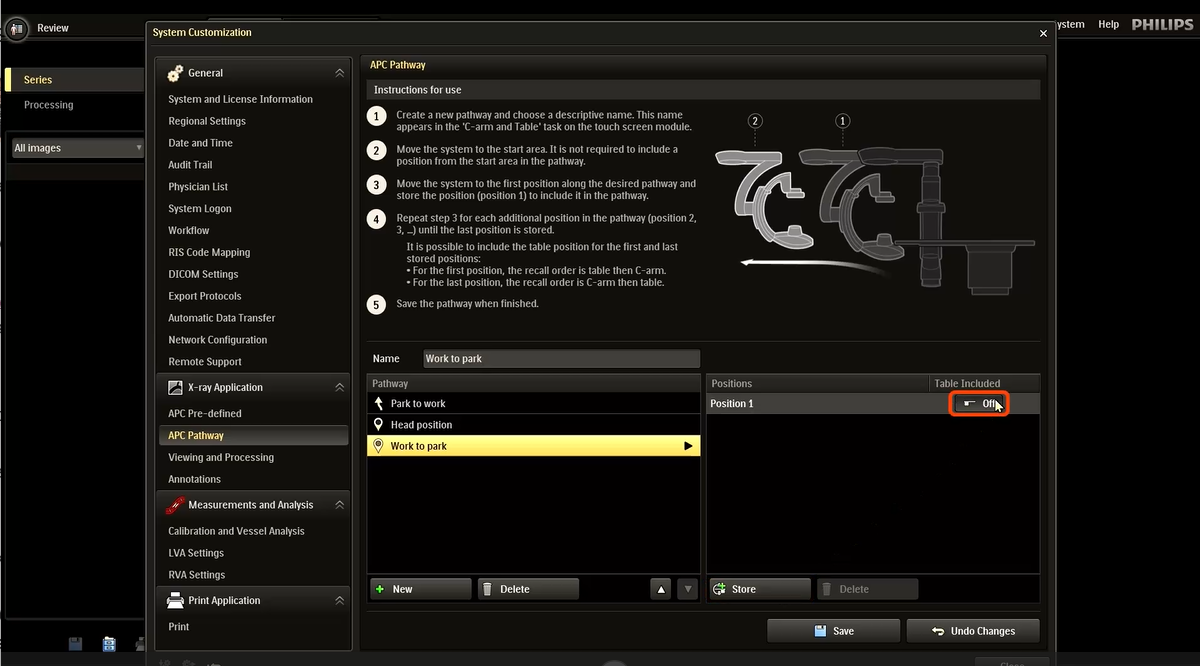Collapse the Measurements and Analysis section

click(340, 505)
